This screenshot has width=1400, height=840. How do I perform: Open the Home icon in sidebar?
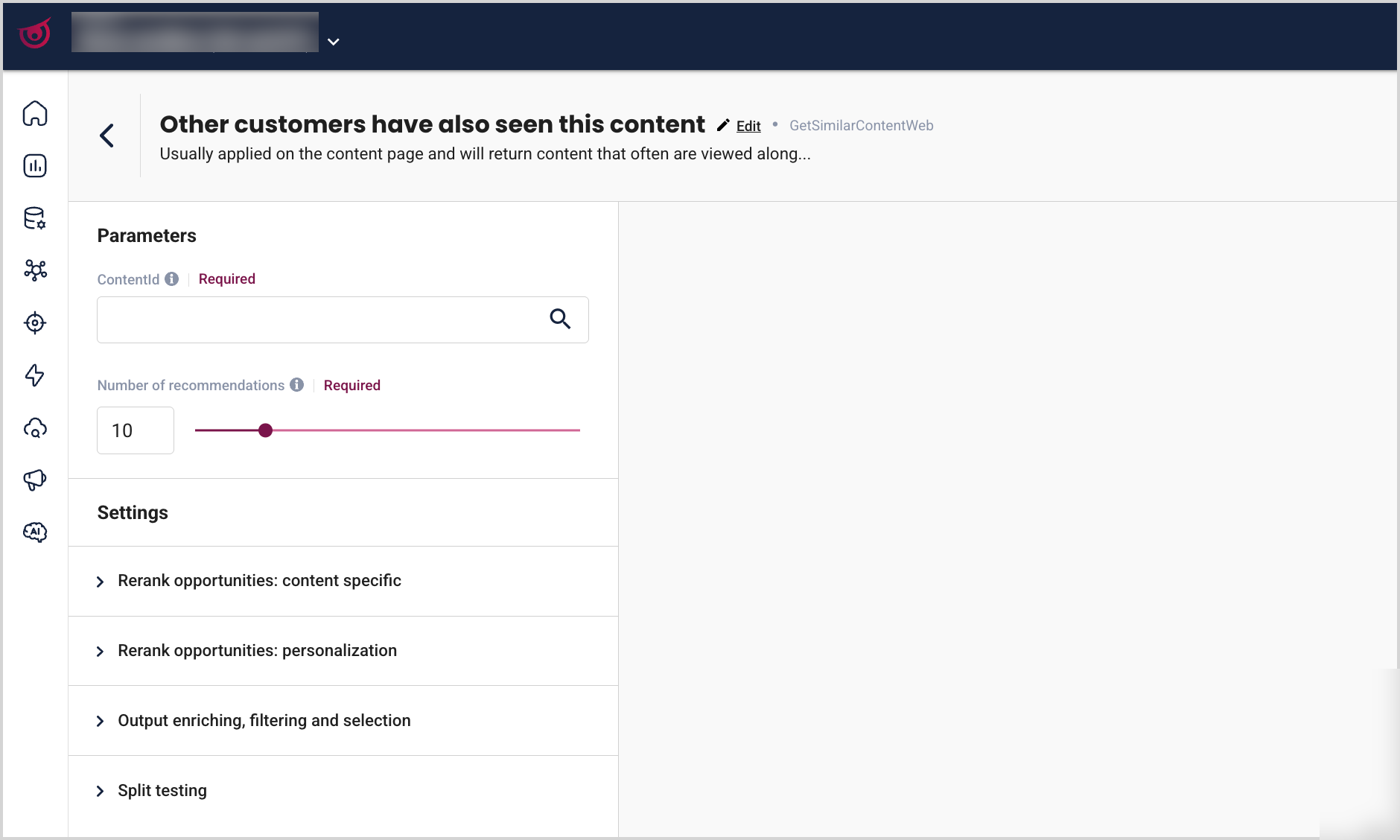point(35,113)
